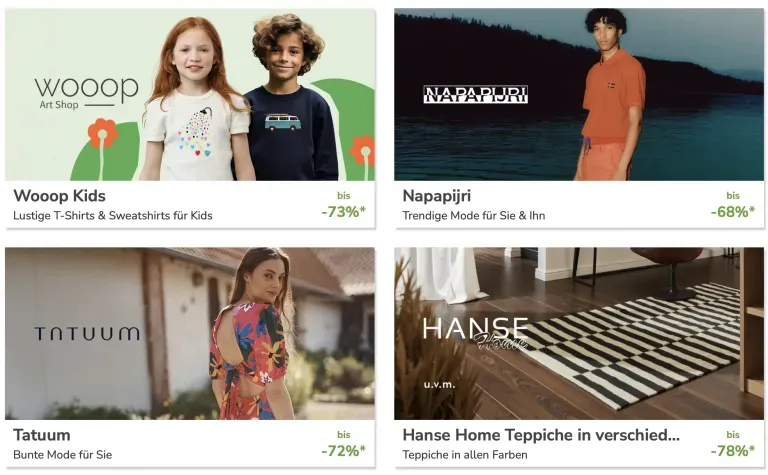Select 'Trendige Mode für Sie & Ihn' subtitle
Screen dimensions: 768x475
474,215
